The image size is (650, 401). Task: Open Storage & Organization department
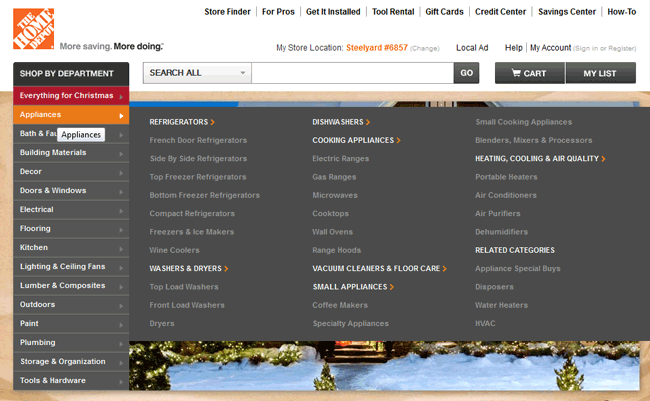71,362
